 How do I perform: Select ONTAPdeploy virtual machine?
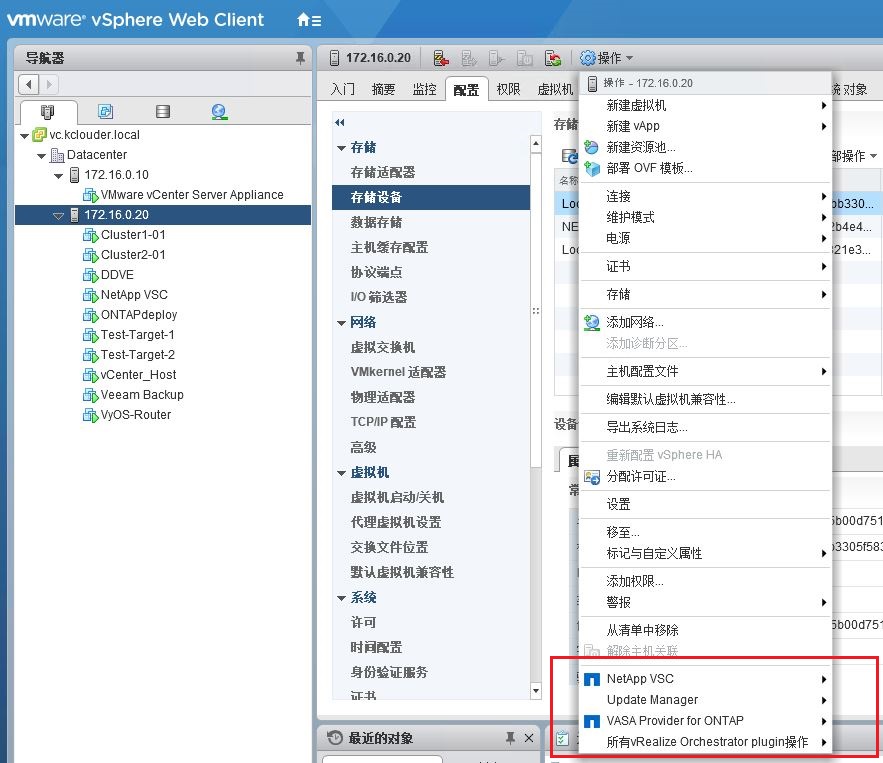pyautogui.click(x=139, y=315)
